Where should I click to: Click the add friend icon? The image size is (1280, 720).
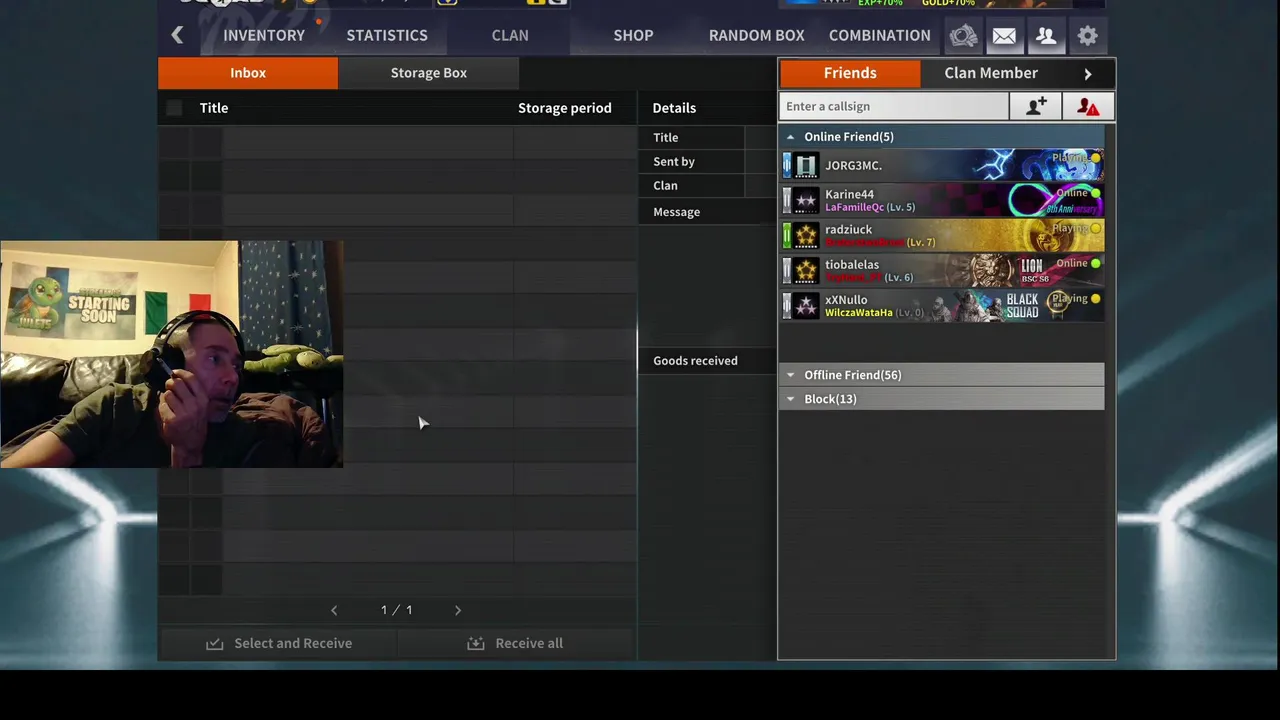point(1036,106)
